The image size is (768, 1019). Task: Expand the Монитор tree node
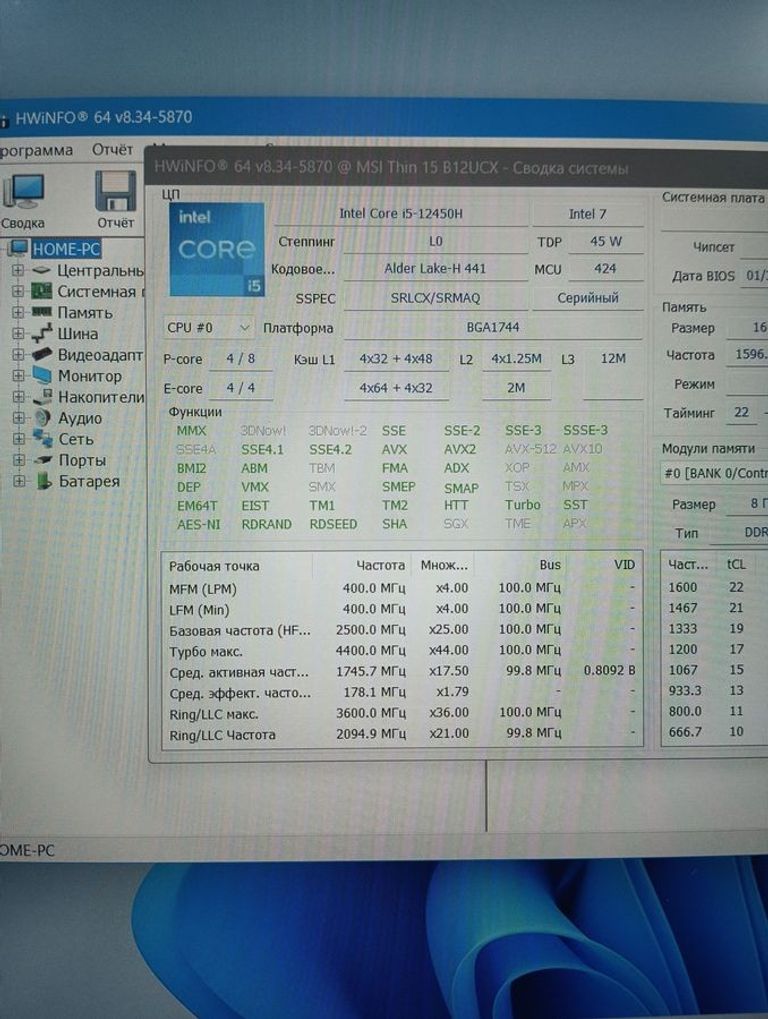[x=17, y=376]
